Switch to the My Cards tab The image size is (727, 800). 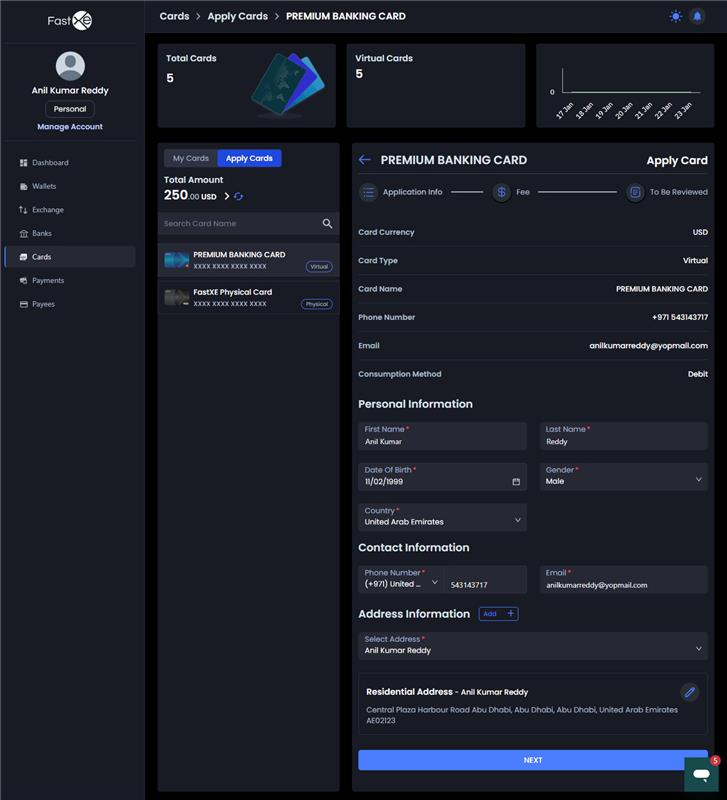click(190, 158)
